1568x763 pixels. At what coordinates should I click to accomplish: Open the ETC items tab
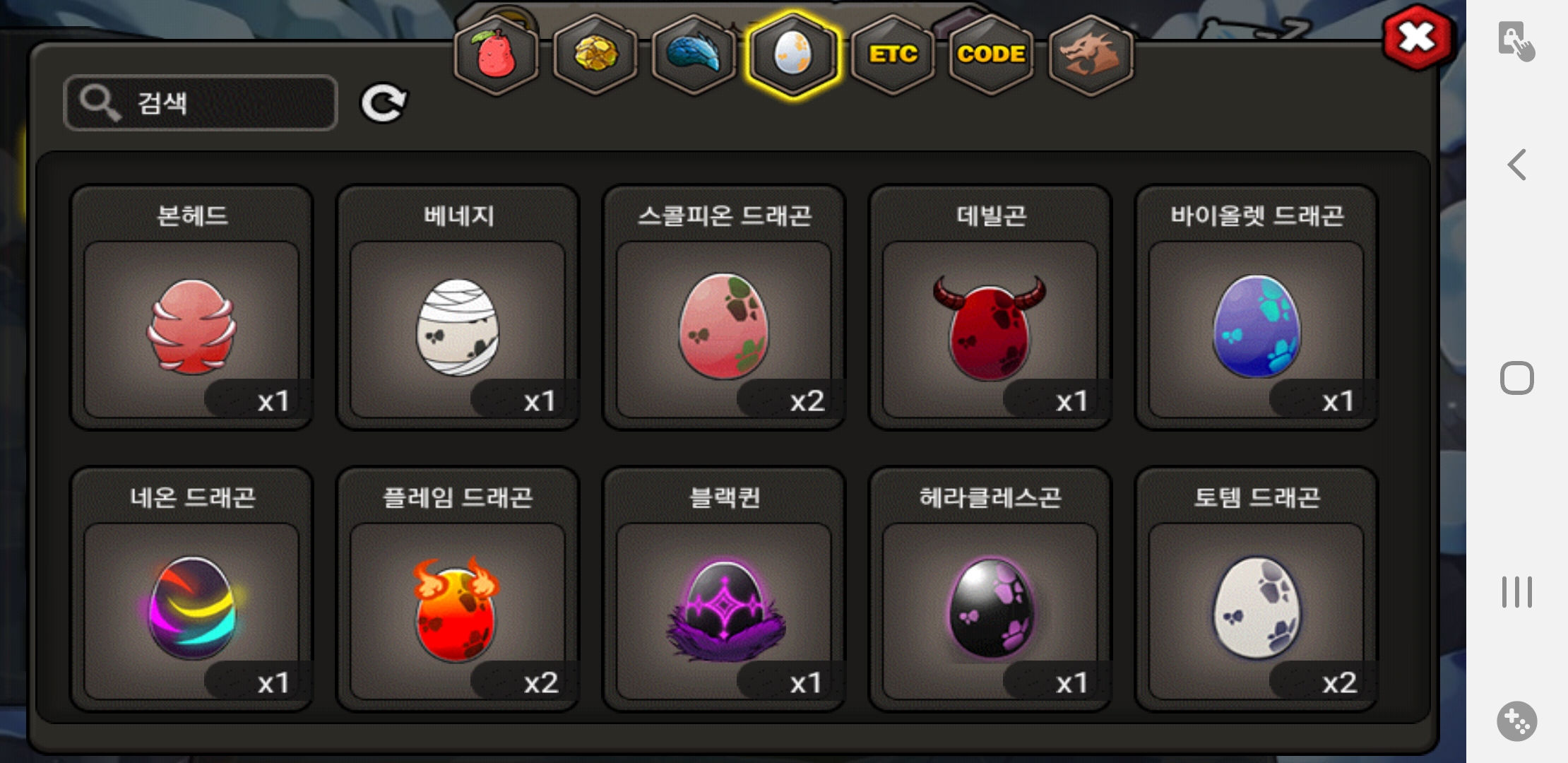[893, 54]
